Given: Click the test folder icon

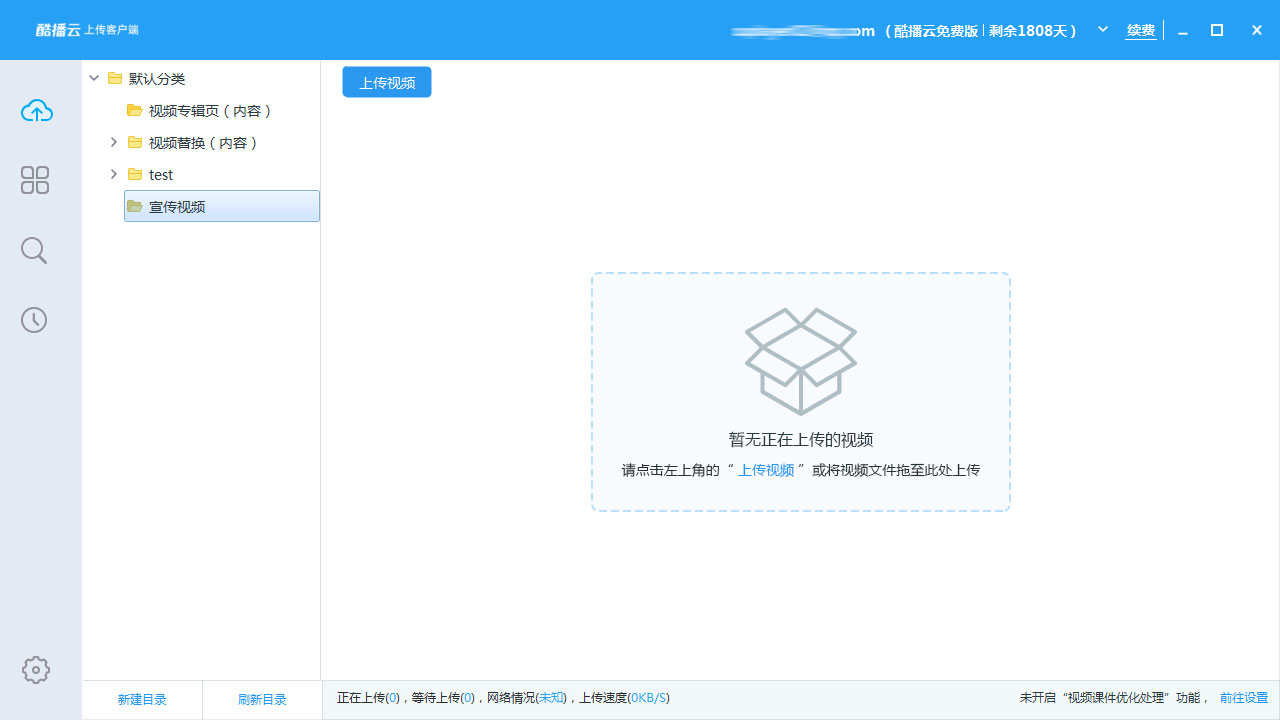Looking at the screenshot, I should click(135, 175).
